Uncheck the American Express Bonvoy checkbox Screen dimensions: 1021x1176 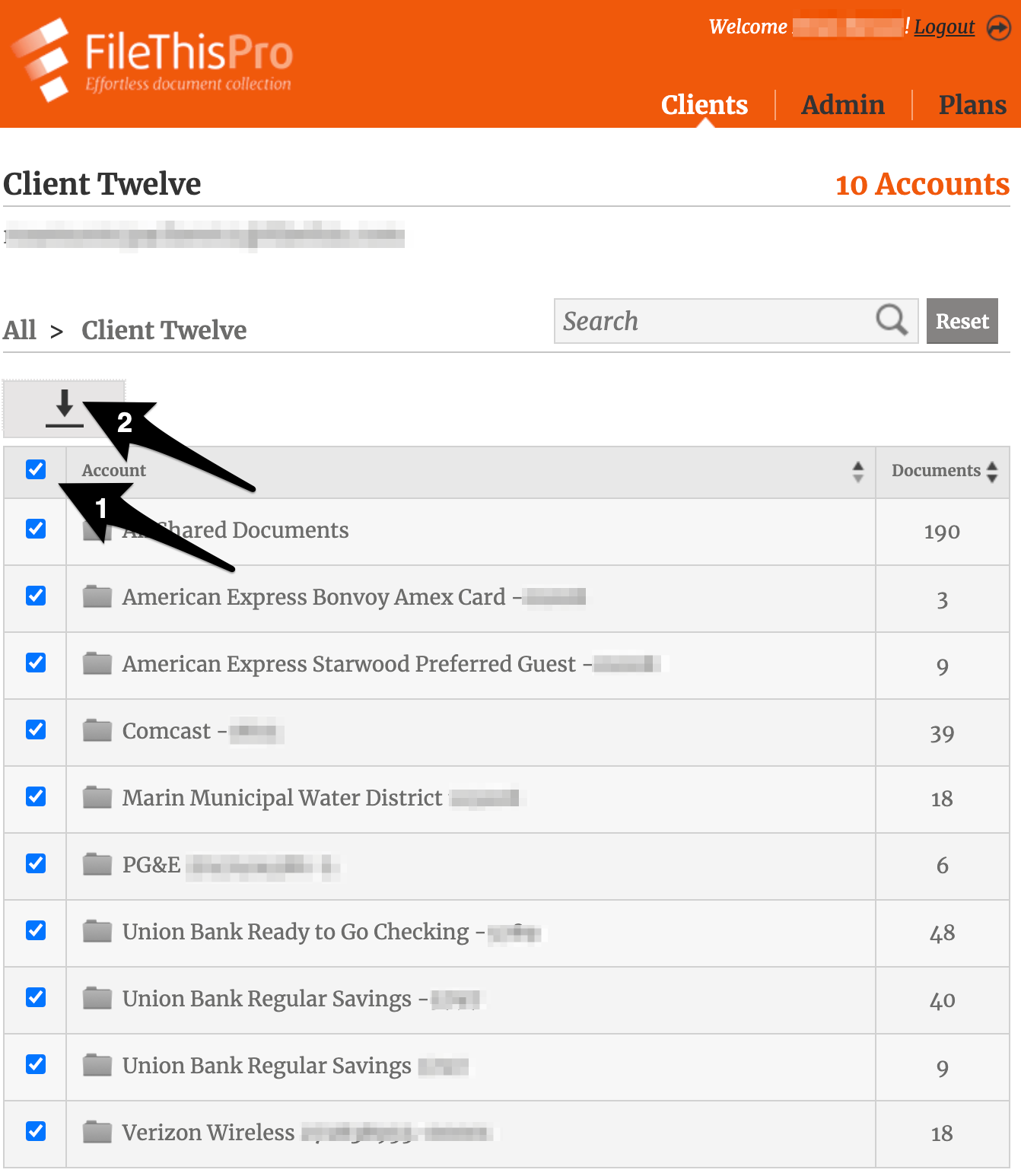36,596
